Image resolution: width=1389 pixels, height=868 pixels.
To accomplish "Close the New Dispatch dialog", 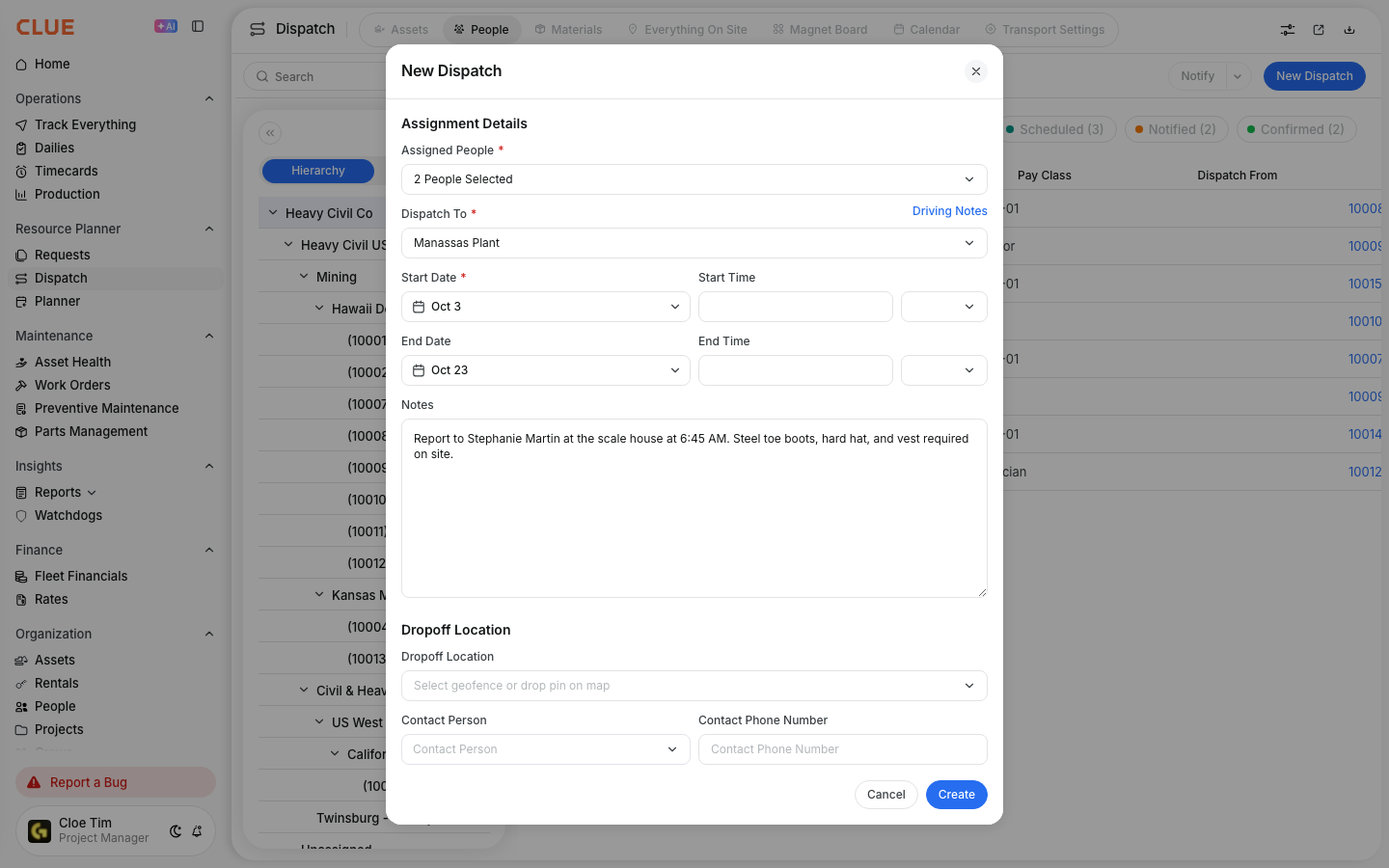I will [x=976, y=71].
